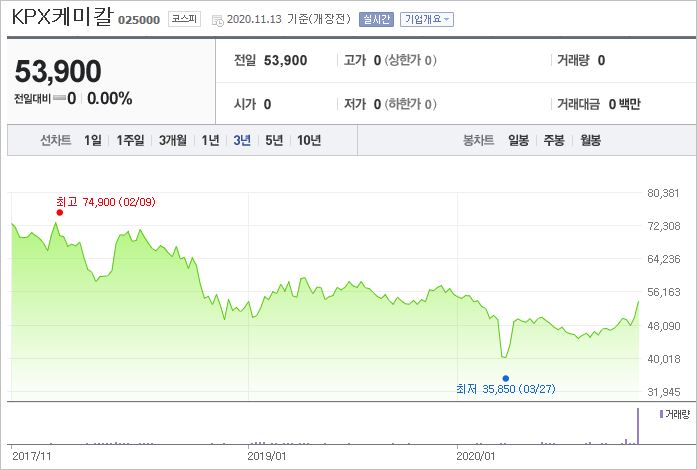Click the 56,163 price axis label

664,292
